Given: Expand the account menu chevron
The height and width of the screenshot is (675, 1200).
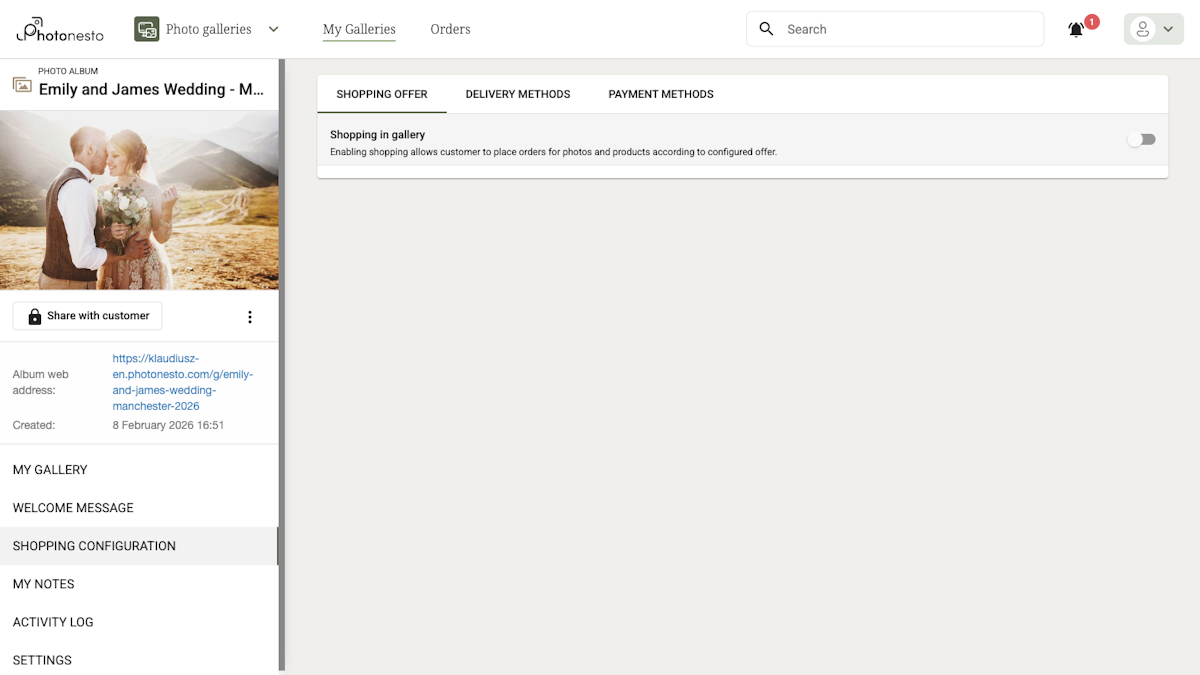Looking at the screenshot, I should pyautogui.click(x=1167, y=29).
